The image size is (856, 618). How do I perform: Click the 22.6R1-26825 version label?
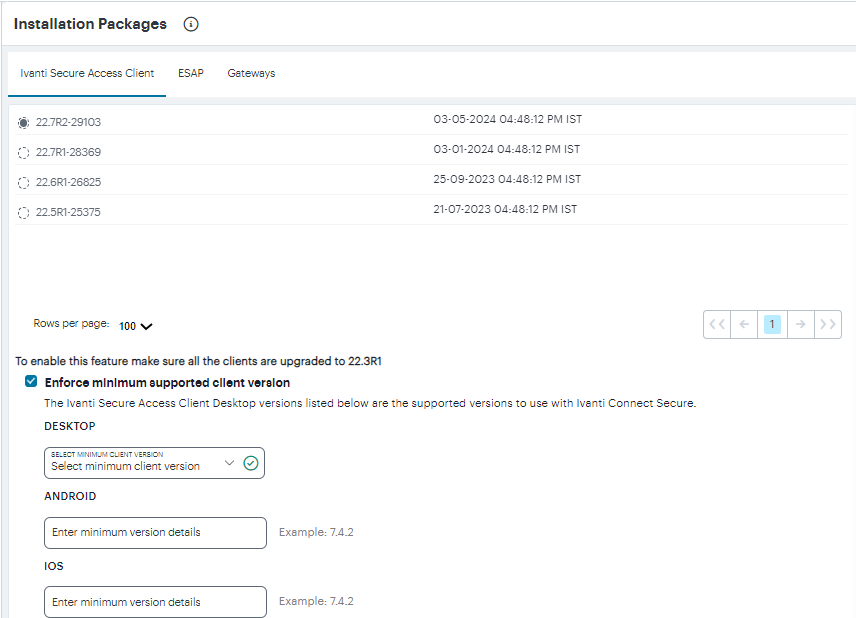tap(68, 182)
